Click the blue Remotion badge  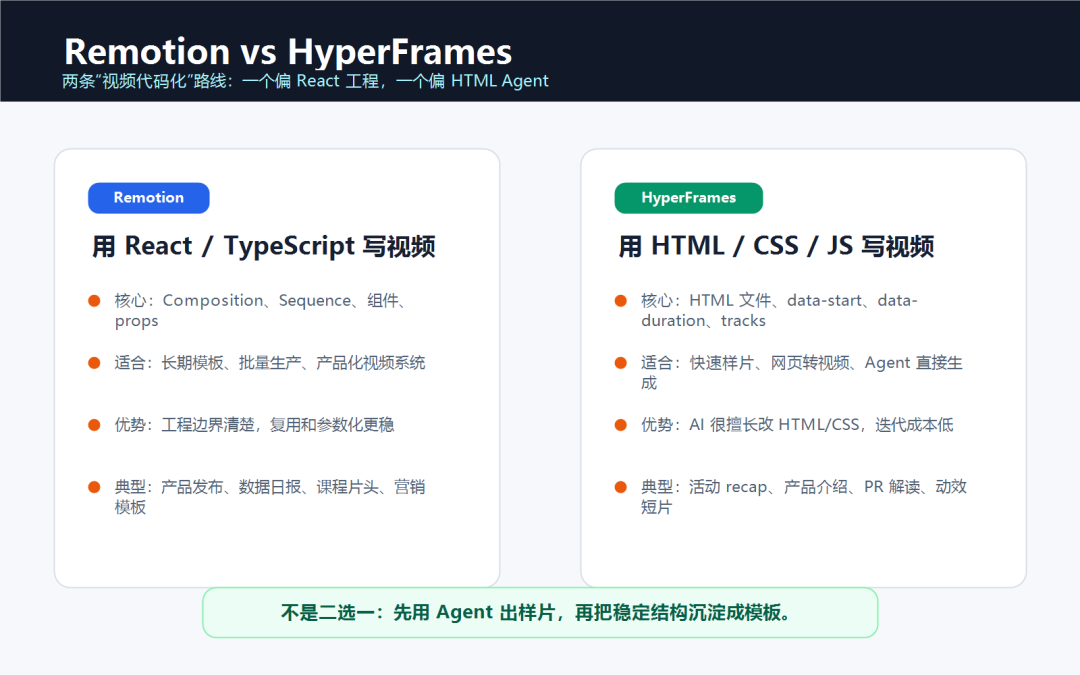point(149,198)
